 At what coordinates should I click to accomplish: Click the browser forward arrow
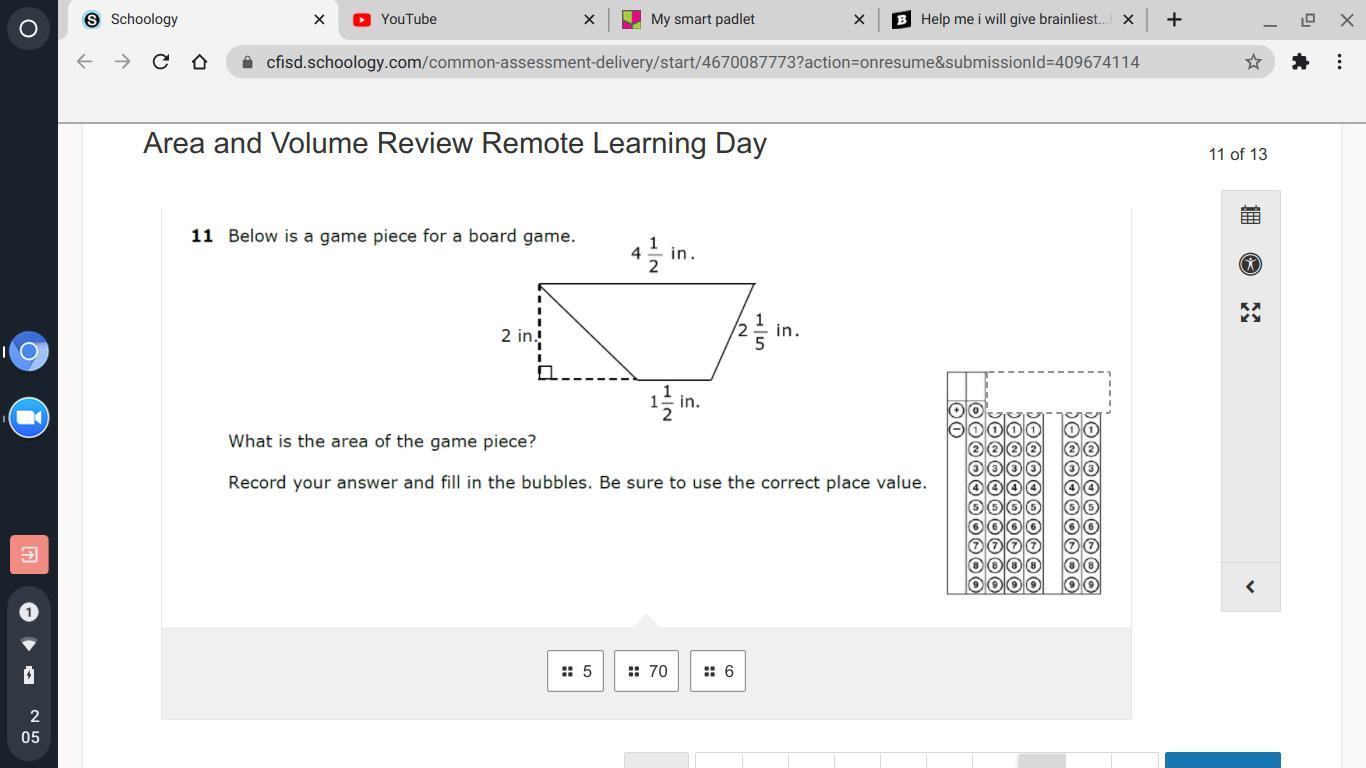click(x=122, y=62)
